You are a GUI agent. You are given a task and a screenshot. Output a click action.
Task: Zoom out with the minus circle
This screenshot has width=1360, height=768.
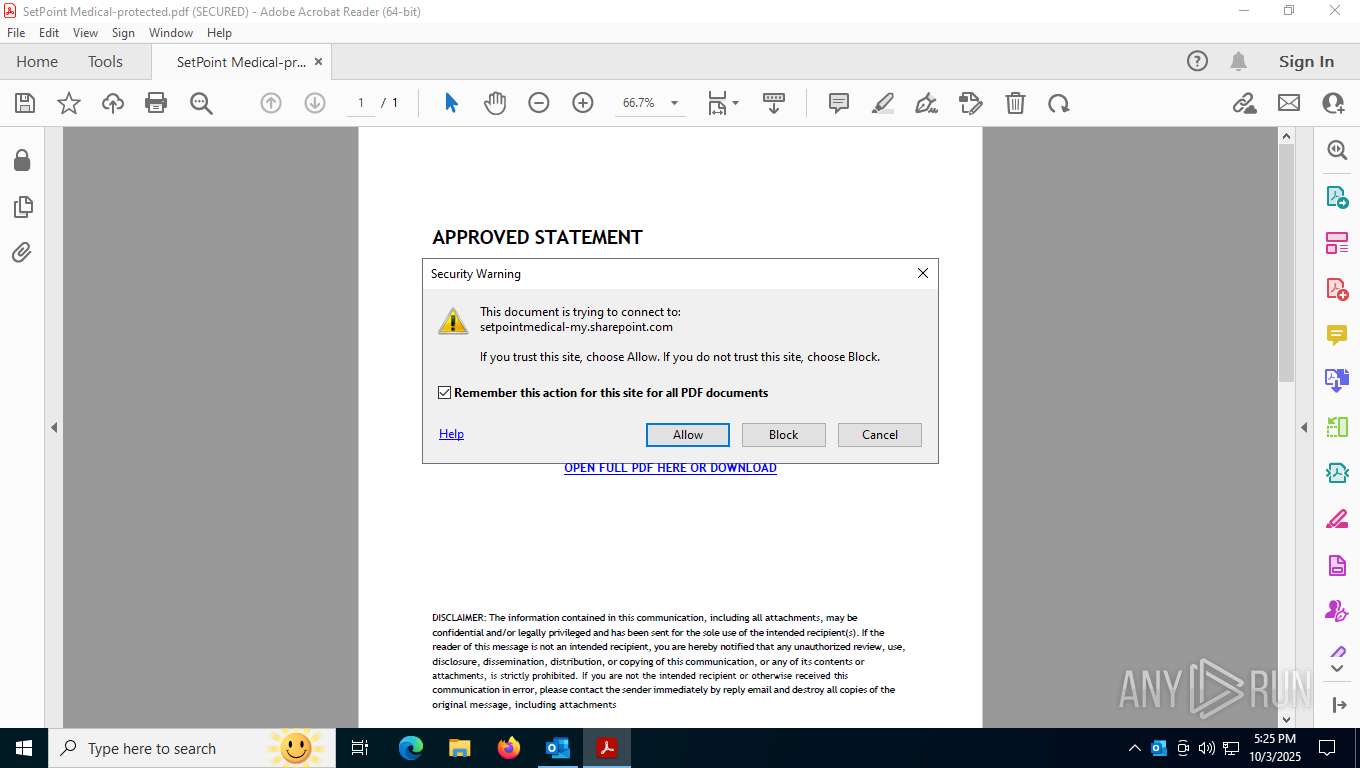click(539, 103)
